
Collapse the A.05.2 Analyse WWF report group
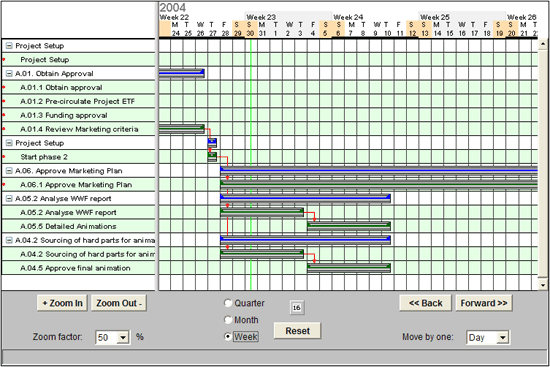click(9, 199)
